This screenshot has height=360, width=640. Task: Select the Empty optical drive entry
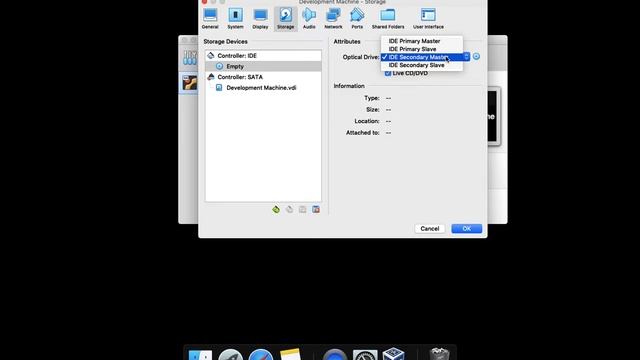click(263, 66)
